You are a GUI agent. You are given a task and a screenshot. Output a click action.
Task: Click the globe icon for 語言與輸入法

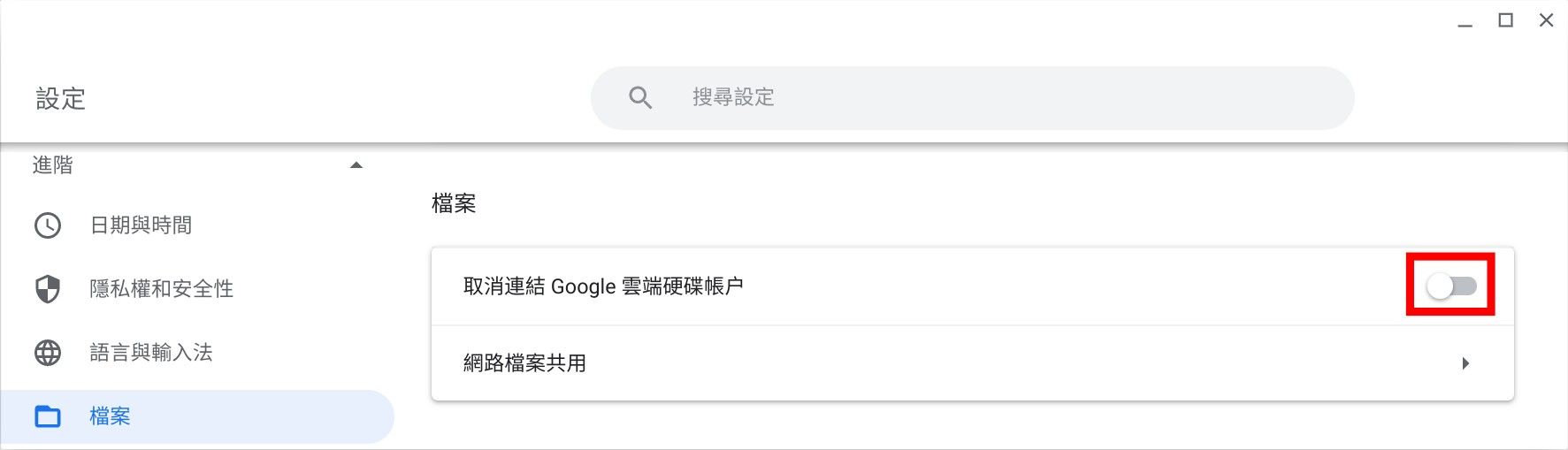tap(48, 353)
